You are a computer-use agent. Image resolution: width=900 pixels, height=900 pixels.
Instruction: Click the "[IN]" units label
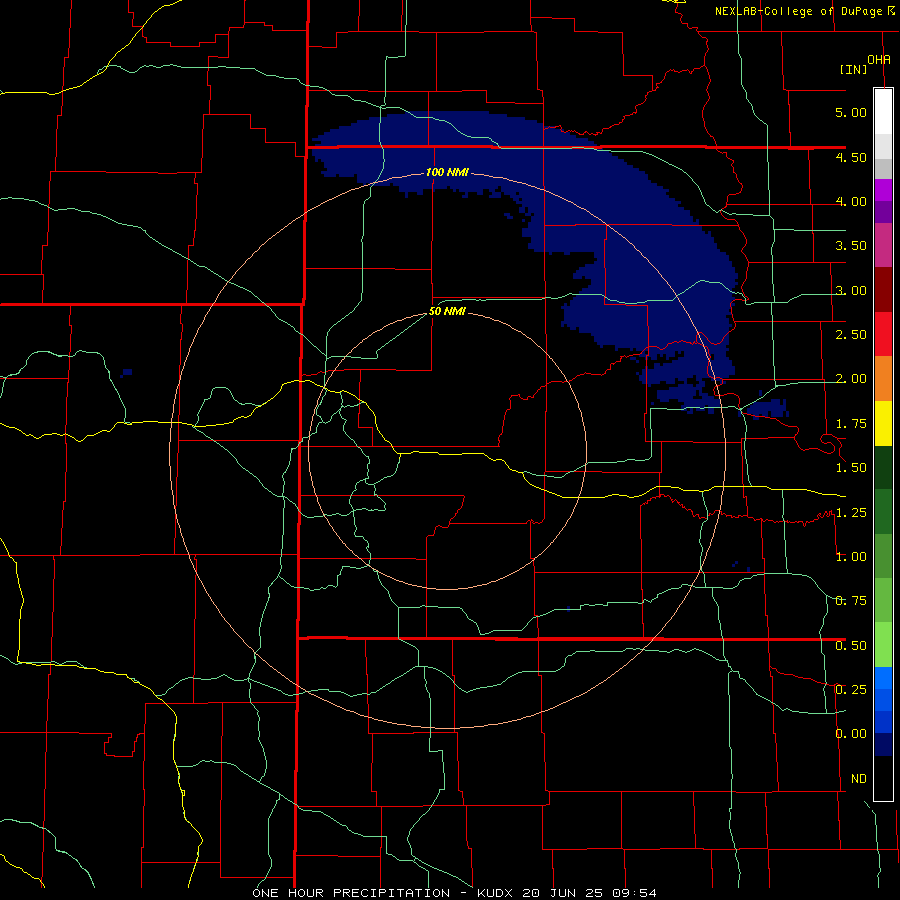[x=853, y=69]
